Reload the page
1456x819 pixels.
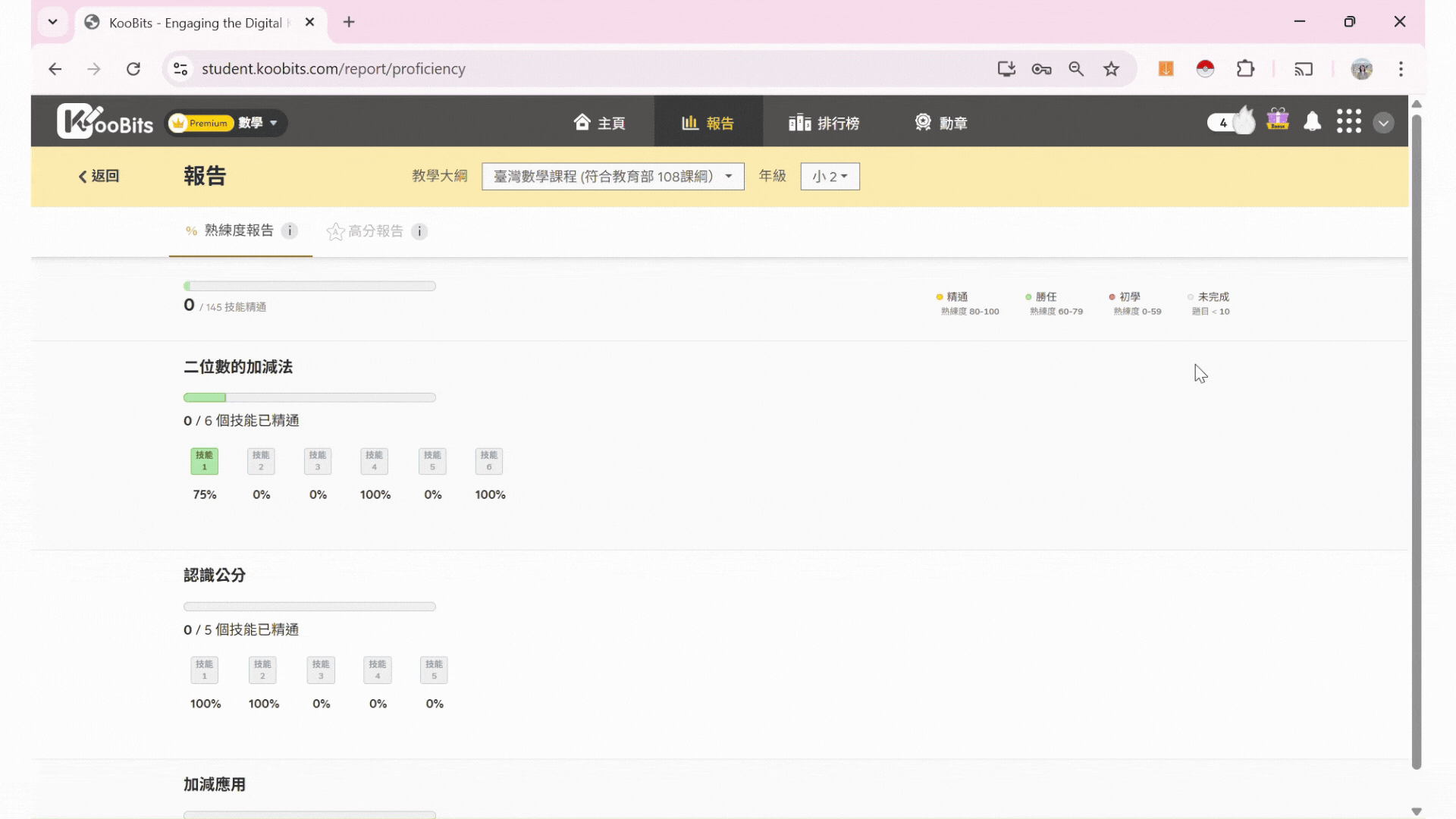[x=133, y=69]
